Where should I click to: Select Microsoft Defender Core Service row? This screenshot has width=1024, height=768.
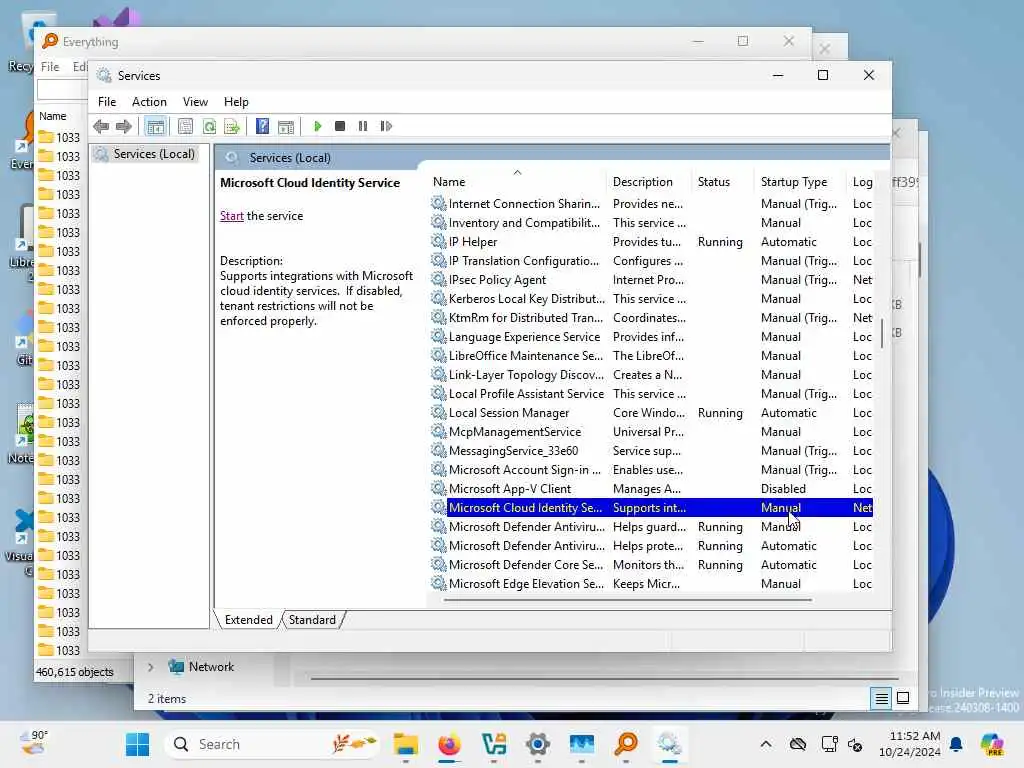point(651,565)
